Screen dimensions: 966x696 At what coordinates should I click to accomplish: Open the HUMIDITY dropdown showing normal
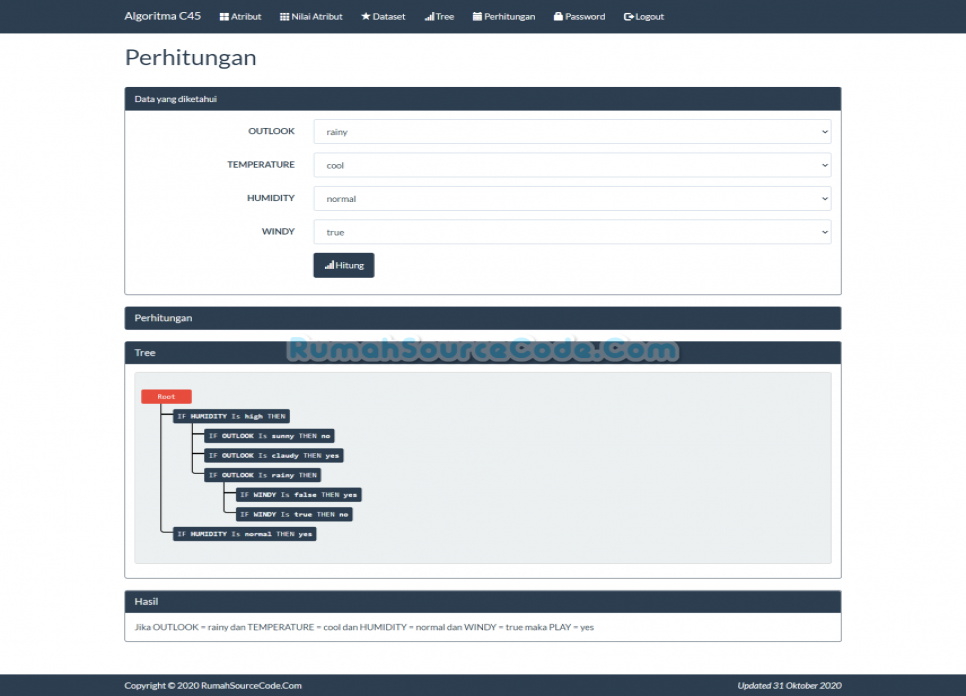click(572, 198)
